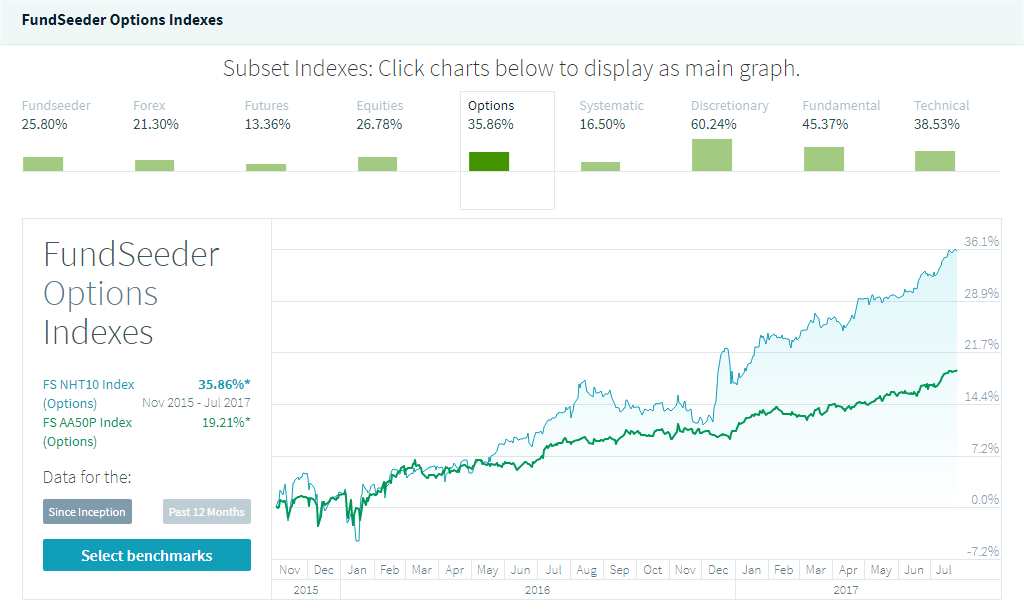1024x616 pixels.
Task: Click the Options subset index bar
Action: point(489,160)
